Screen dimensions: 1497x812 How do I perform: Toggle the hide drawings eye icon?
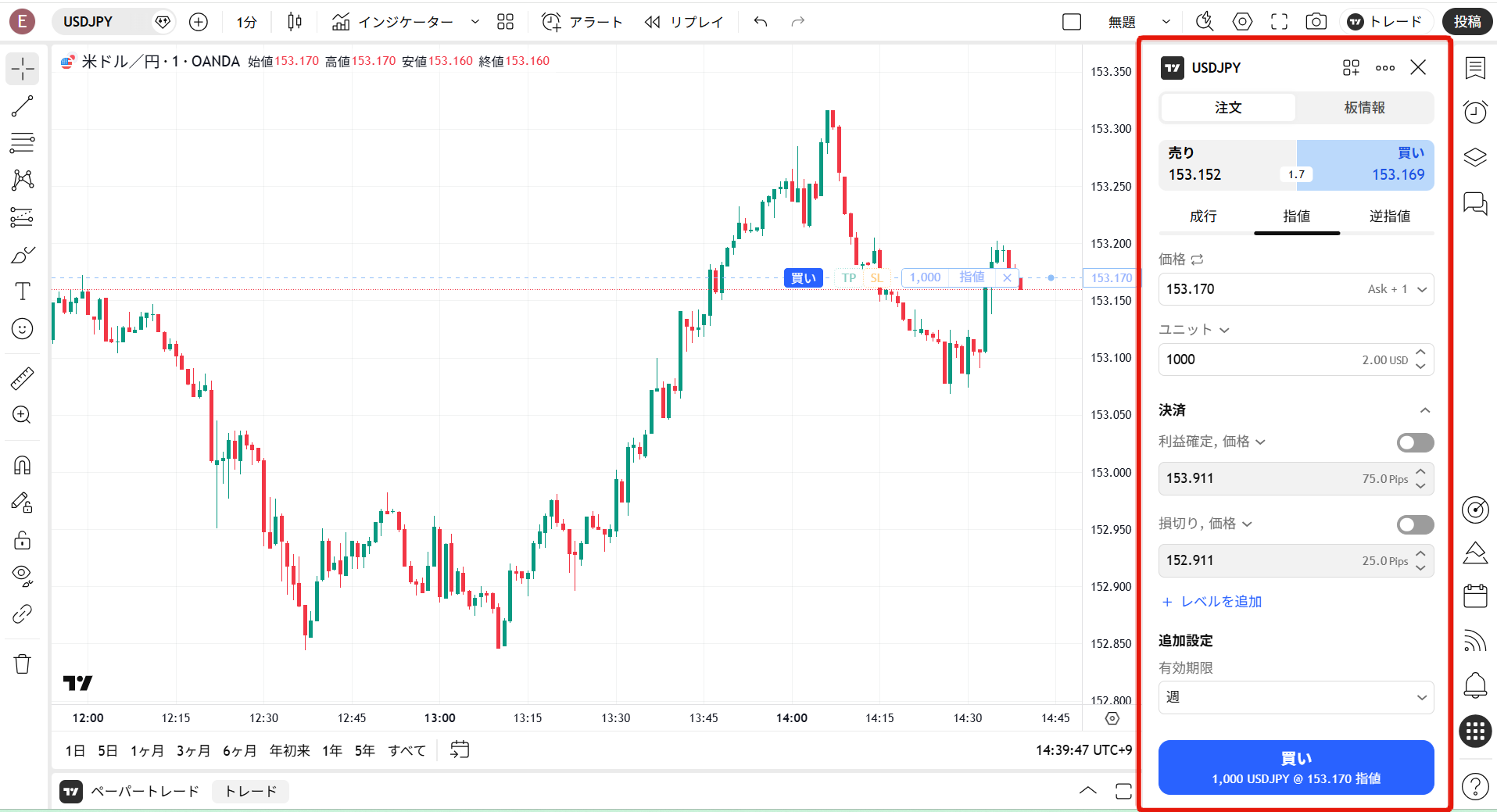[x=23, y=576]
